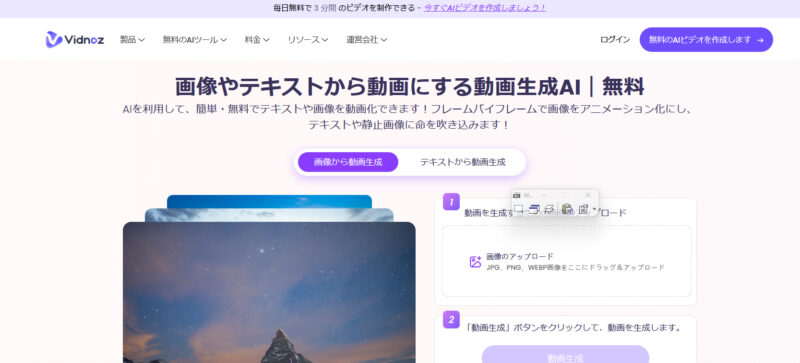Screen dimensions: 800x363
Task: Click the 「動画生成」ボタンをクリックして step text
Action: coord(574,327)
